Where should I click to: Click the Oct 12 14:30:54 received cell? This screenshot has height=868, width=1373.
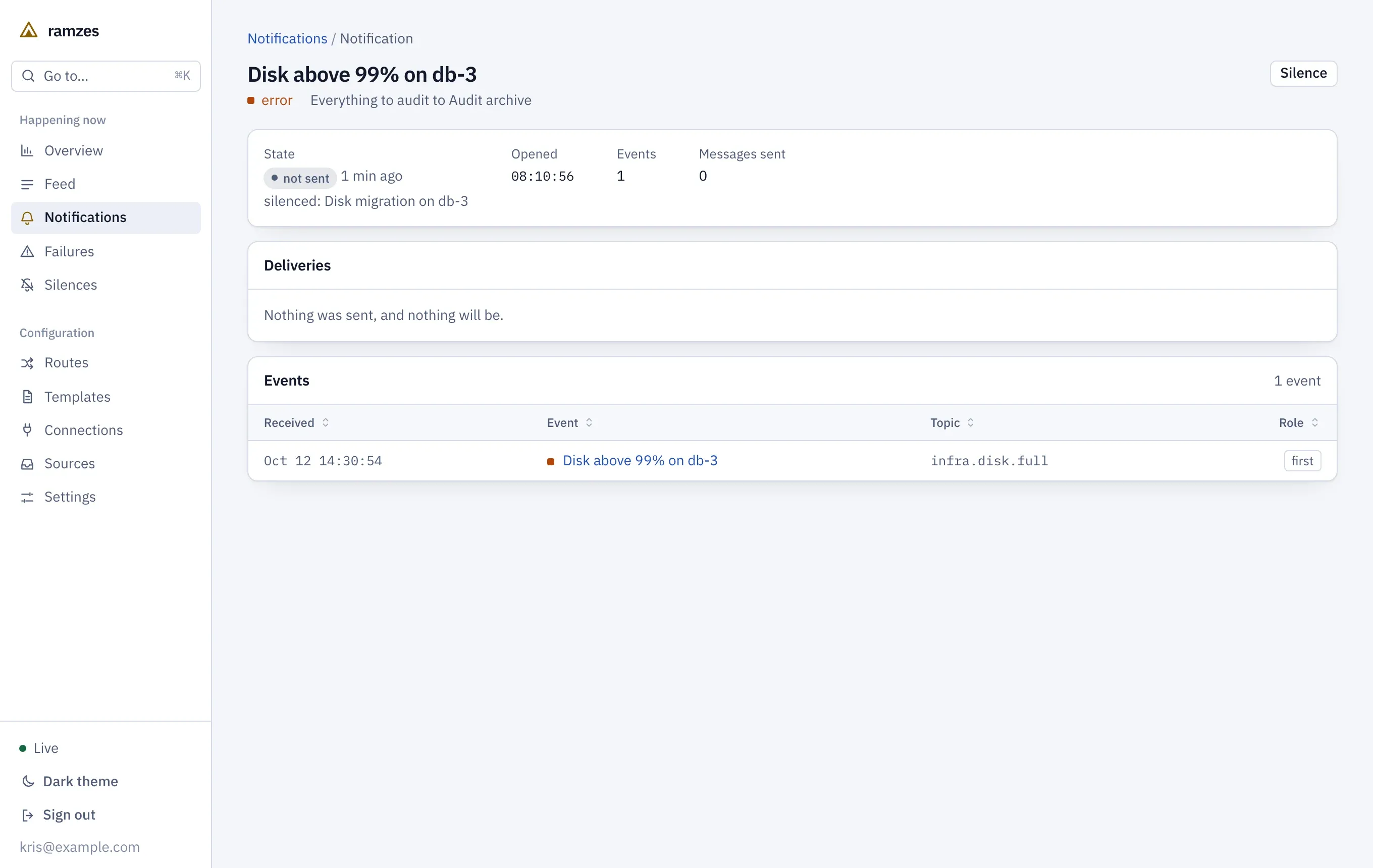pos(323,461)
